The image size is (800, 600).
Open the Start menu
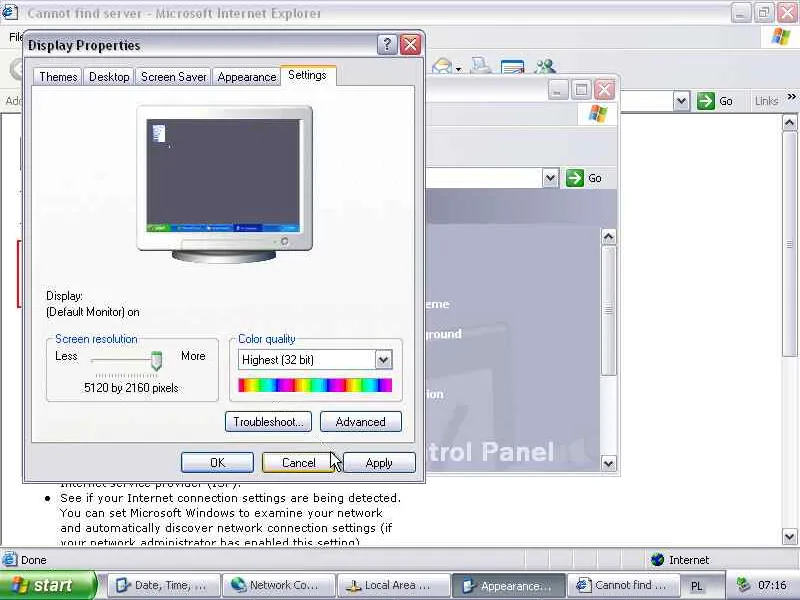tap(47, 585)
